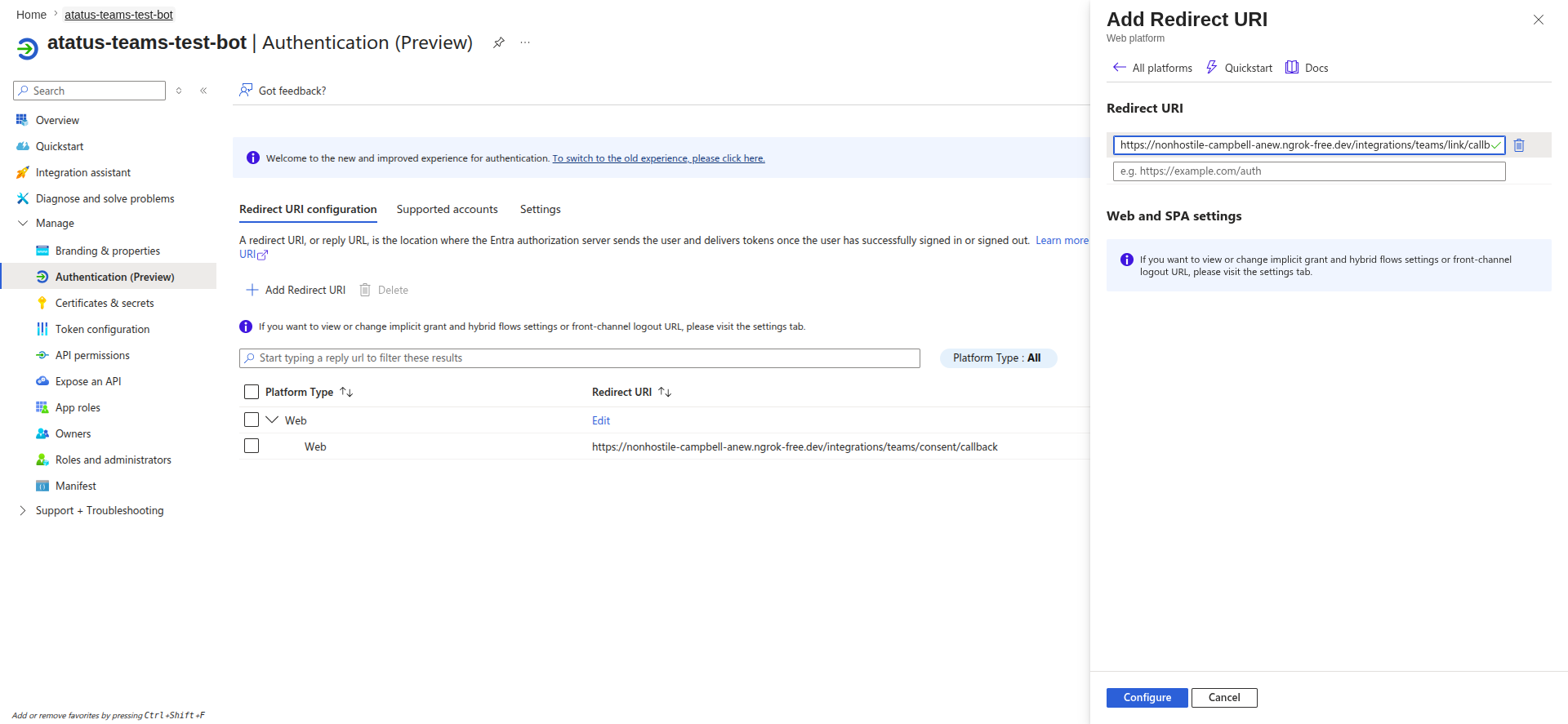This screenshot has width=1568, height=724.
Task: Click the Owners label in the sidebar
Action: tap(73, 433)
